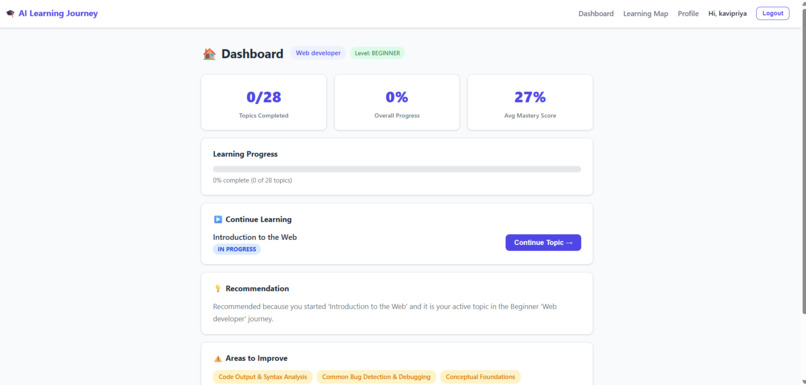This screenshot has width=806, height=385.
Task: Click the Learning Progress bar
Action: tap(397, 169)
